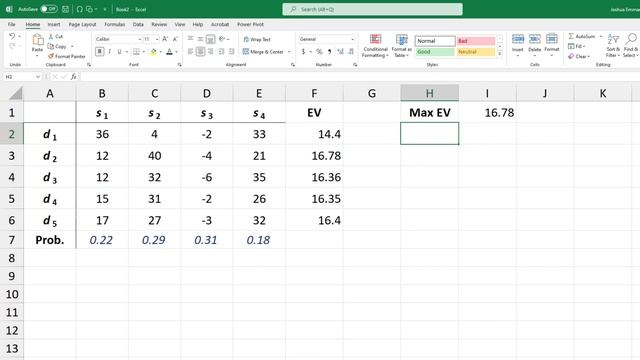
Task: Align text to the top
Action: pos(191,39)
